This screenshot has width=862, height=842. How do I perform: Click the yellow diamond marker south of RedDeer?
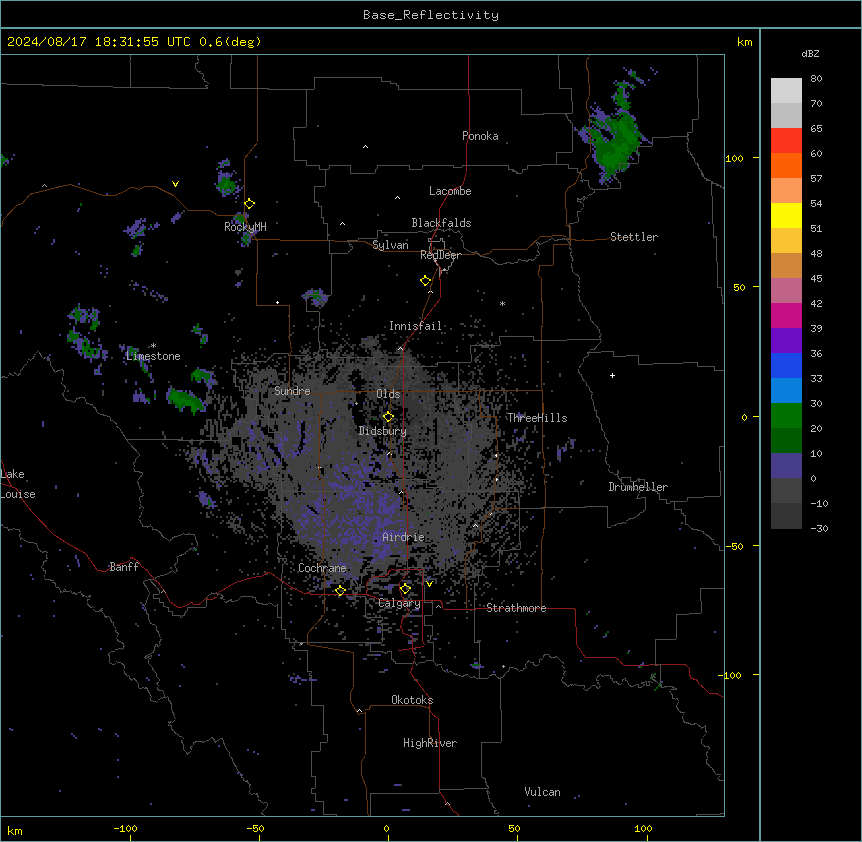(x=426, y=281)
